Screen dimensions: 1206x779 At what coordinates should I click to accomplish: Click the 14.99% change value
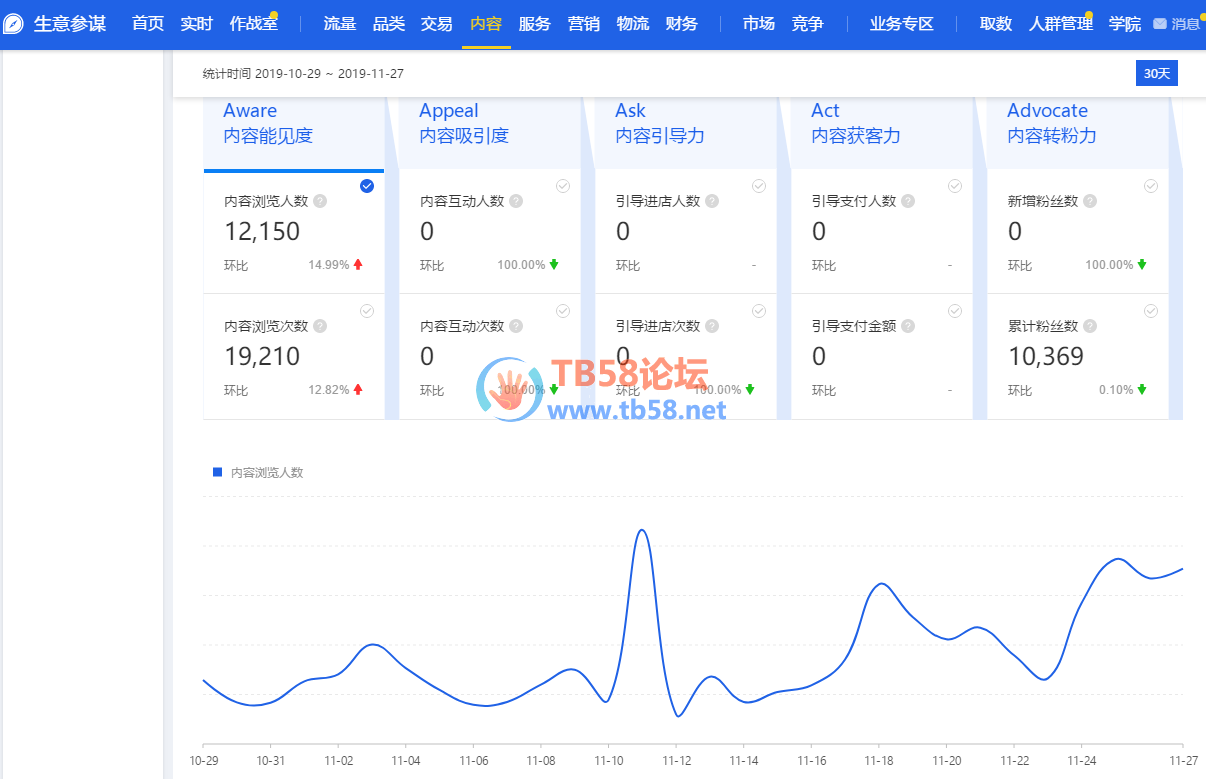(x=329, y=265)
